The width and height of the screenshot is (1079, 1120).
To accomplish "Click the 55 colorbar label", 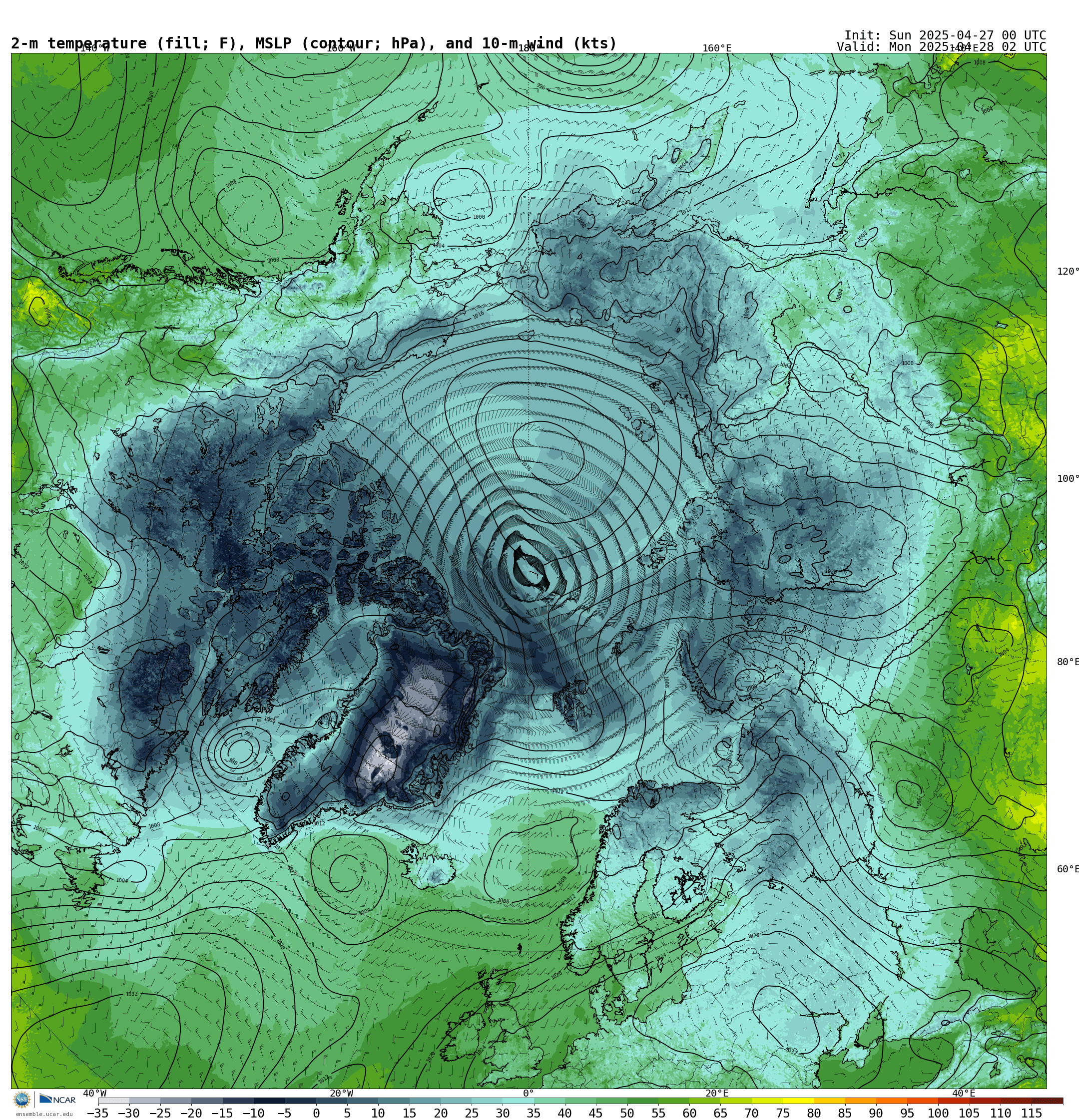I will click(658, 1113).
